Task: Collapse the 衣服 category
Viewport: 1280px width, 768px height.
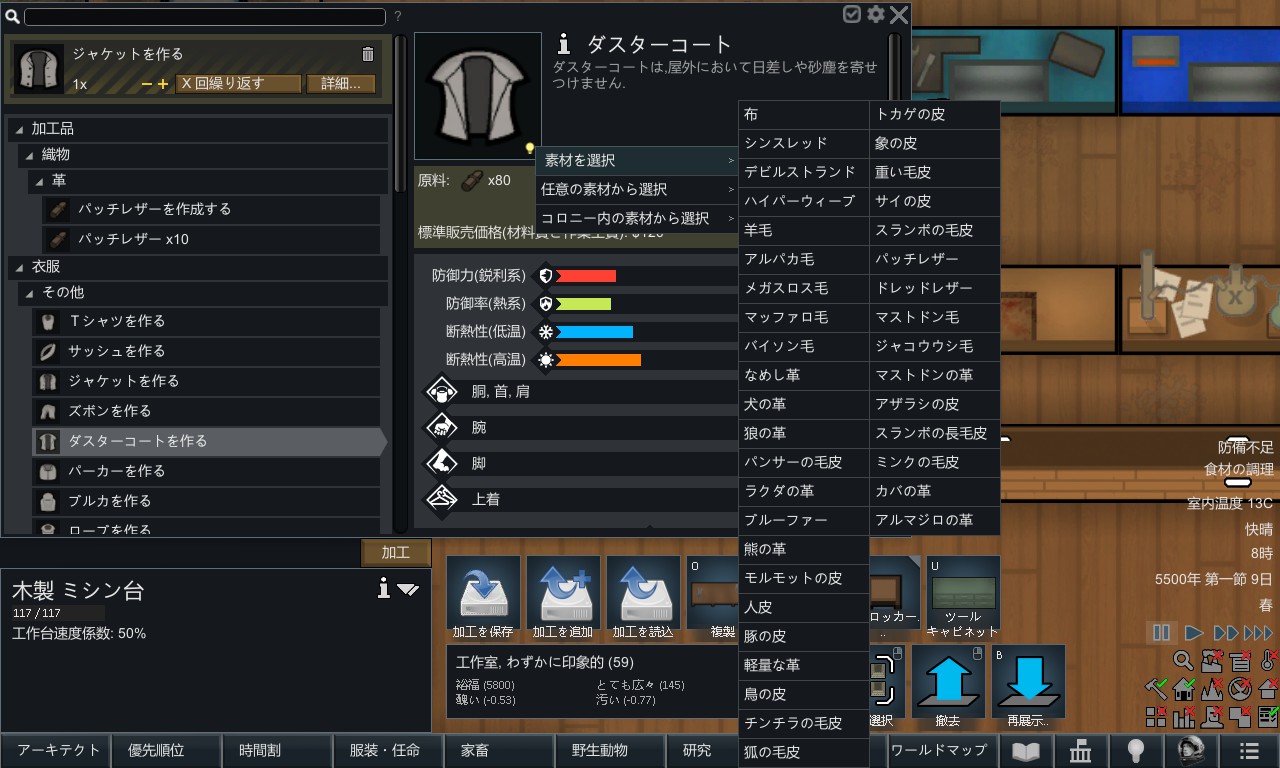Action: pos(19,268)
